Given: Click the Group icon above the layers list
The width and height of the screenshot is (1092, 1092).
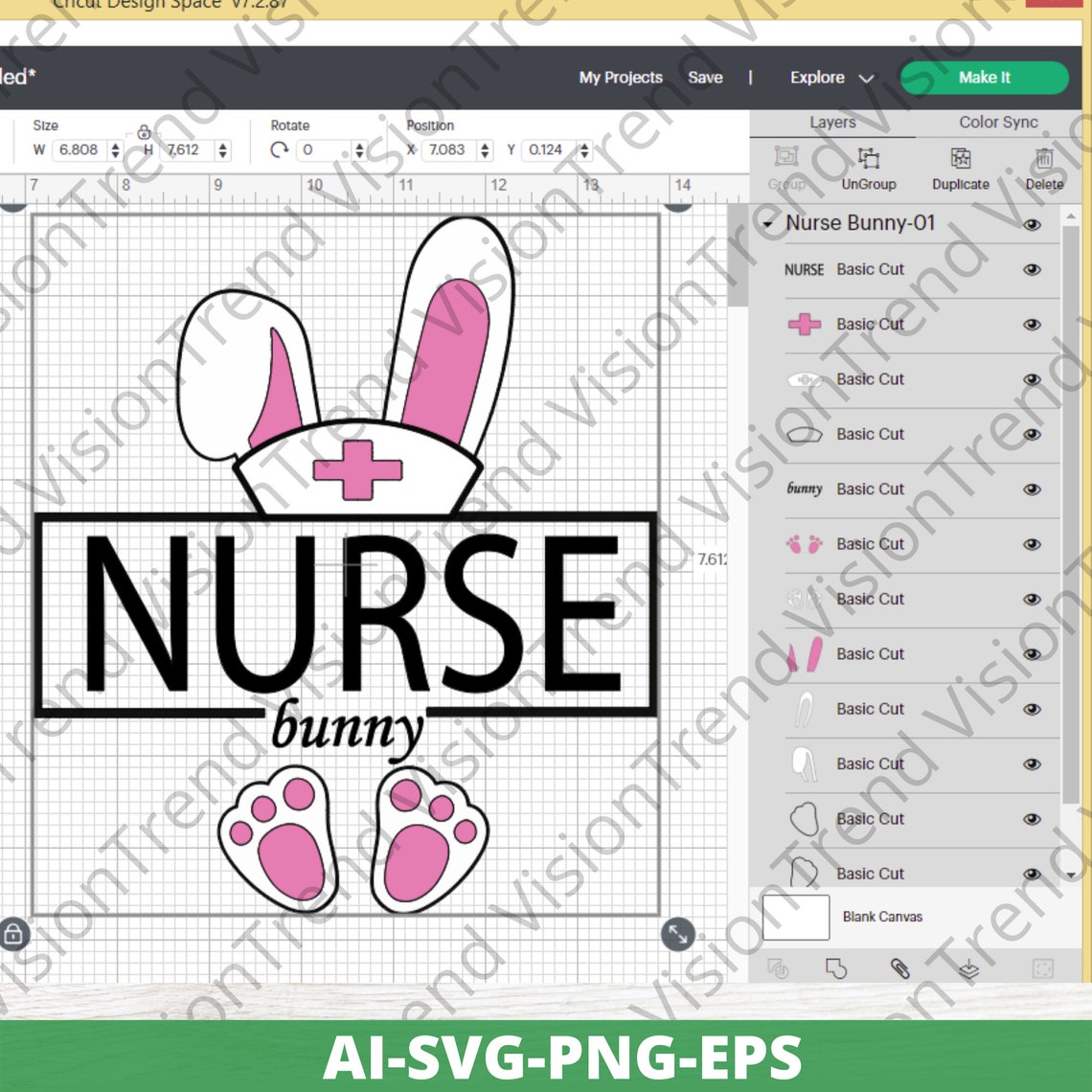Looking at the screenshot, I should click(785, 163).
